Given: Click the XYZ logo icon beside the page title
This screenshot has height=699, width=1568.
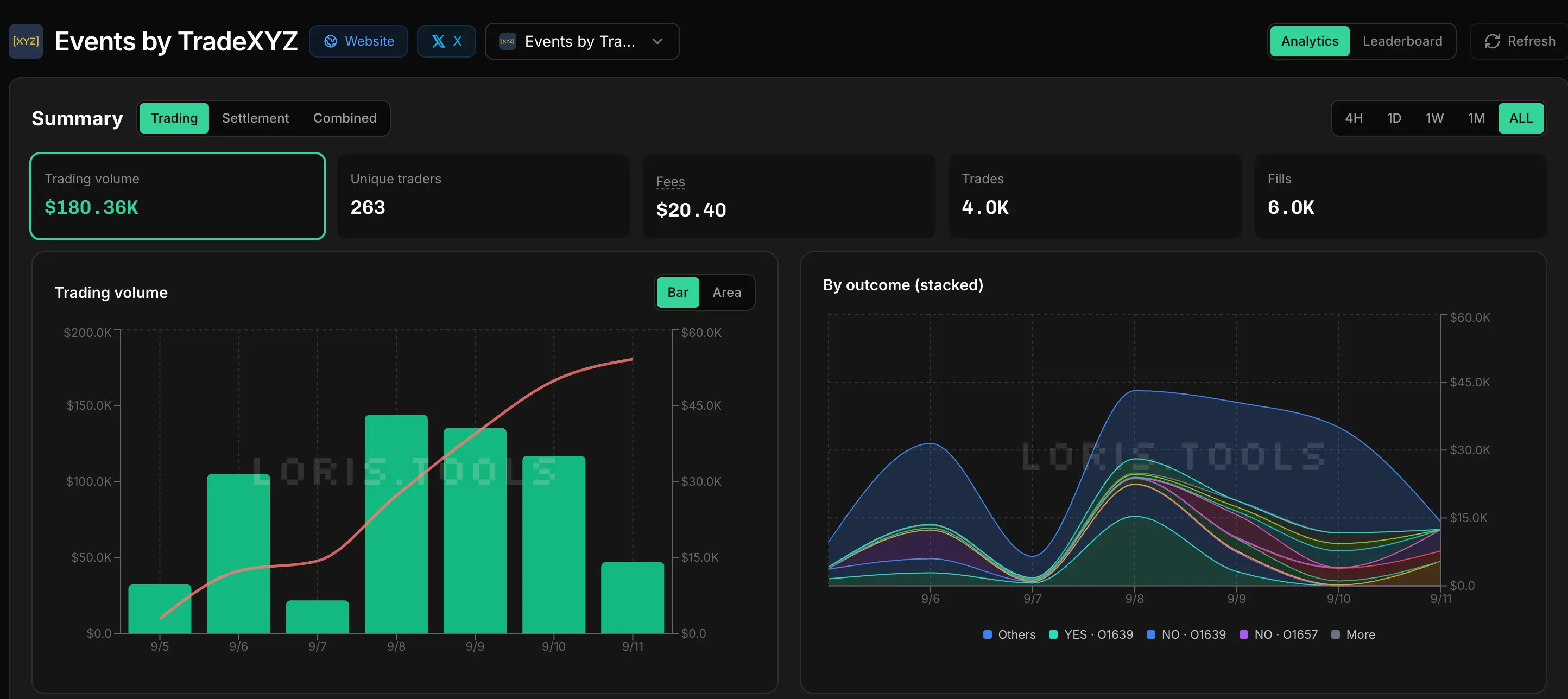Looking at the screenshot, I should [26, 41].
